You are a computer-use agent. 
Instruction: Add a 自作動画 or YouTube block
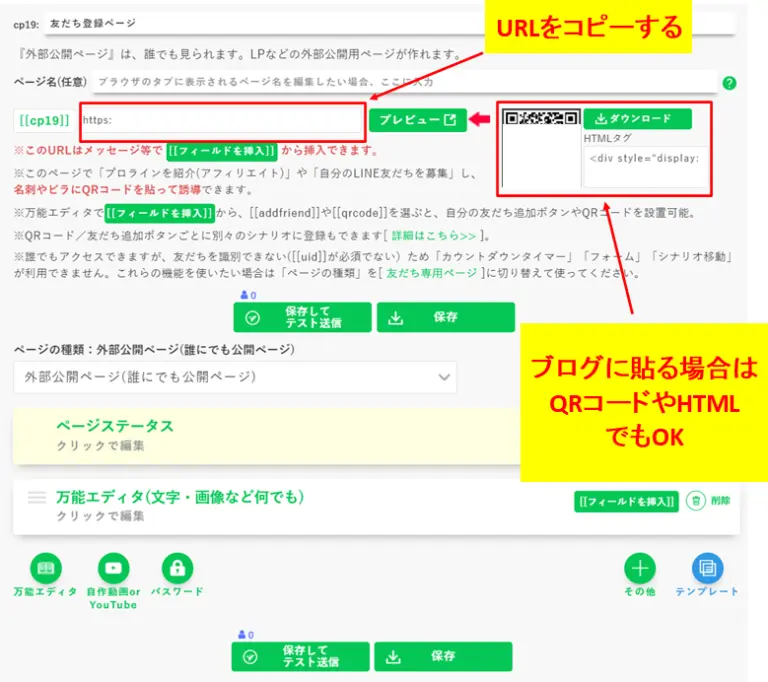114,568
